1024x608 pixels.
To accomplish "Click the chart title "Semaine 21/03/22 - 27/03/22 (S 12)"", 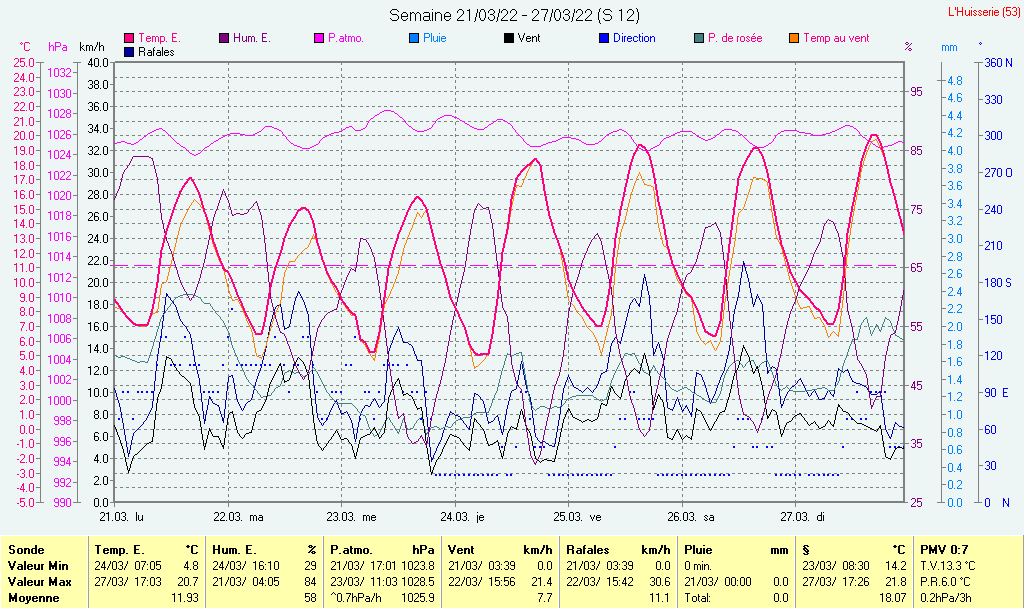I will coord(515,15).
